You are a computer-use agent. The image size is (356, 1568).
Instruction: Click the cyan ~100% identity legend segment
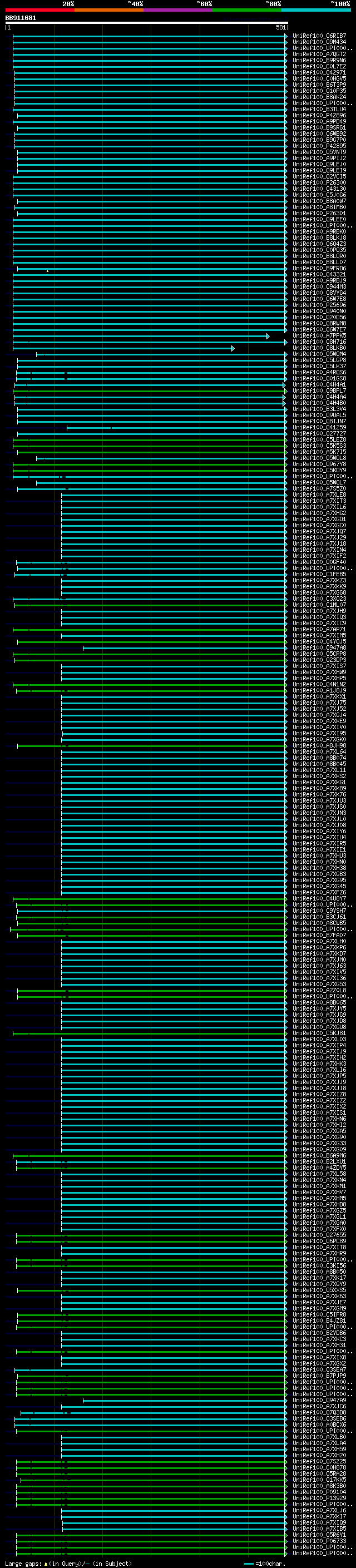pos(317,10)
